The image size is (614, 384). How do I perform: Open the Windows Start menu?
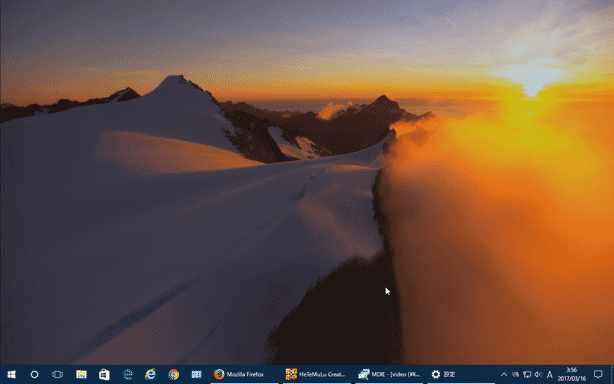[x=11, y=375]
